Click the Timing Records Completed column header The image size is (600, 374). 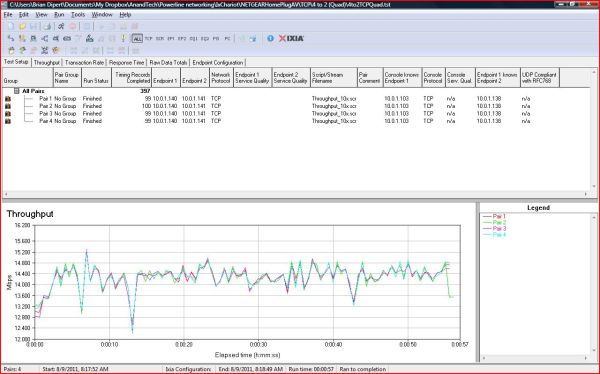tap(132, 78)
